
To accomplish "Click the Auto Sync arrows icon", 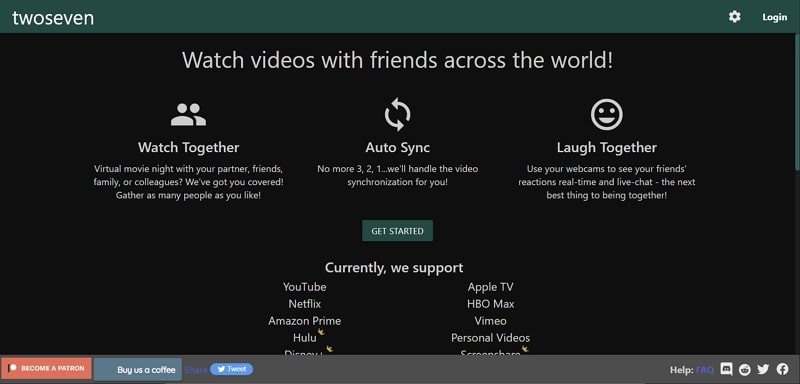I will (x=397, y=115).
